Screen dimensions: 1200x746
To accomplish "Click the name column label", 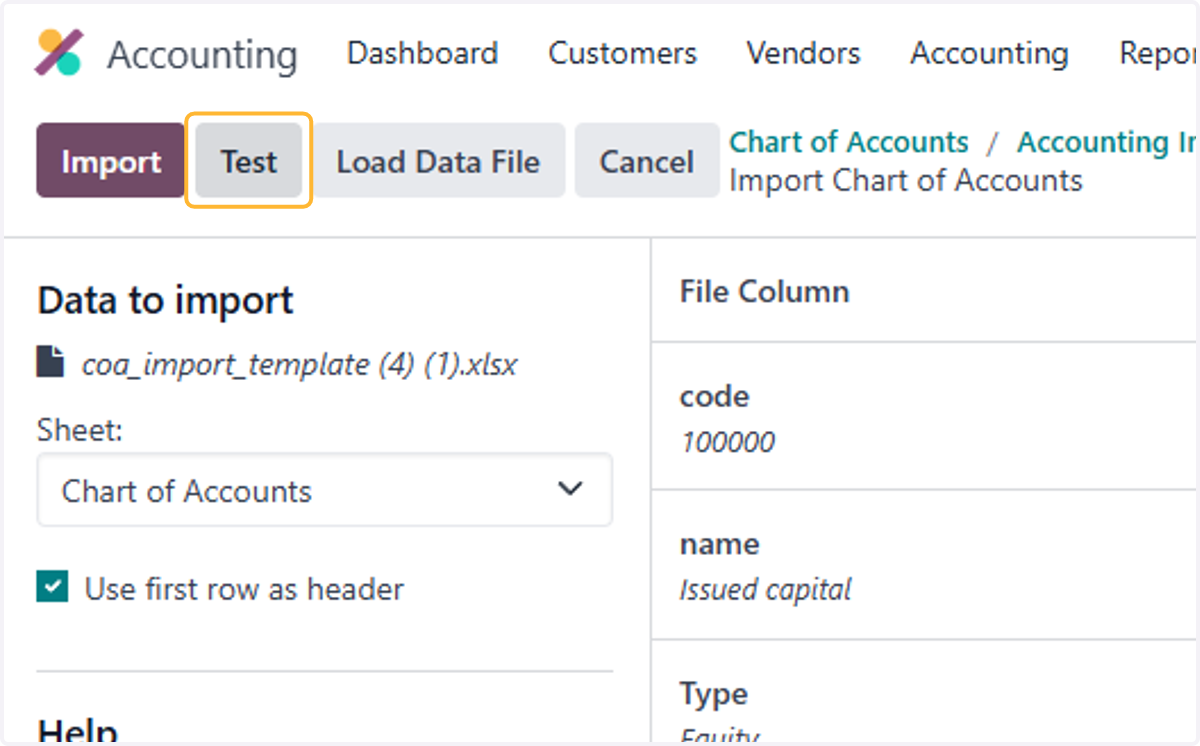I will [x=719, y=544].
